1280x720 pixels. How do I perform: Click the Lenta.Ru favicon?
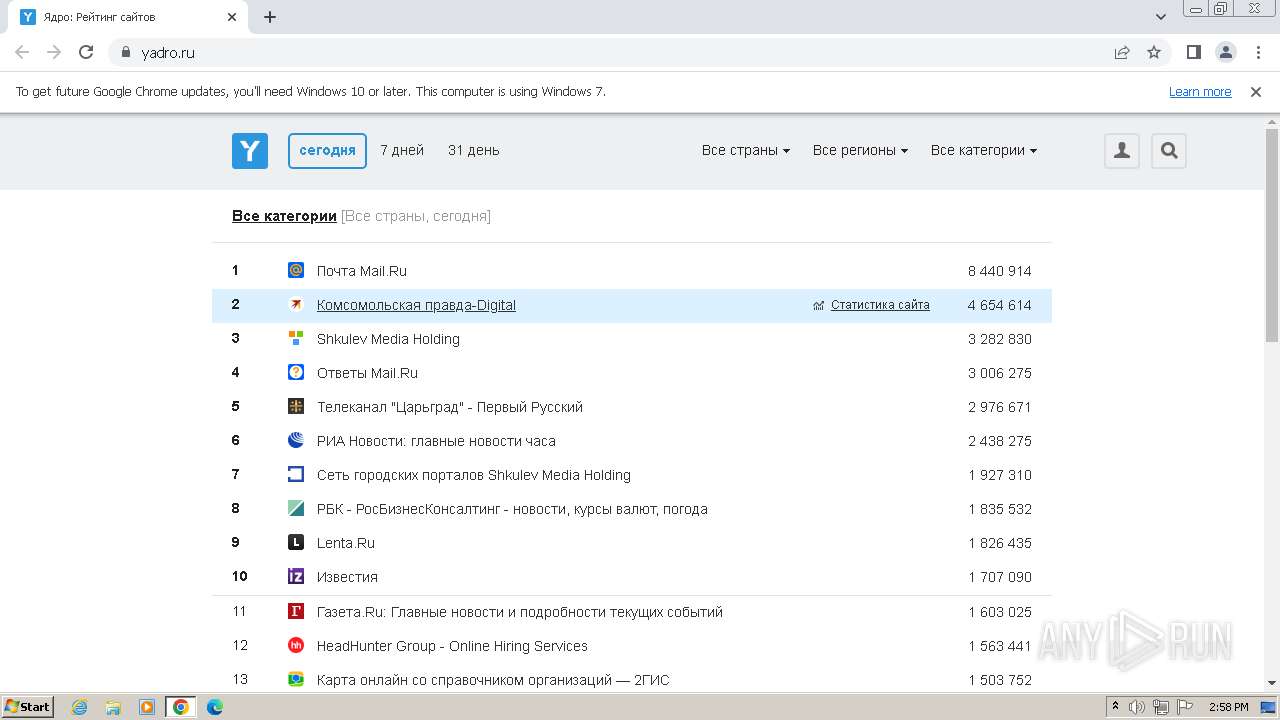point(296,542)
